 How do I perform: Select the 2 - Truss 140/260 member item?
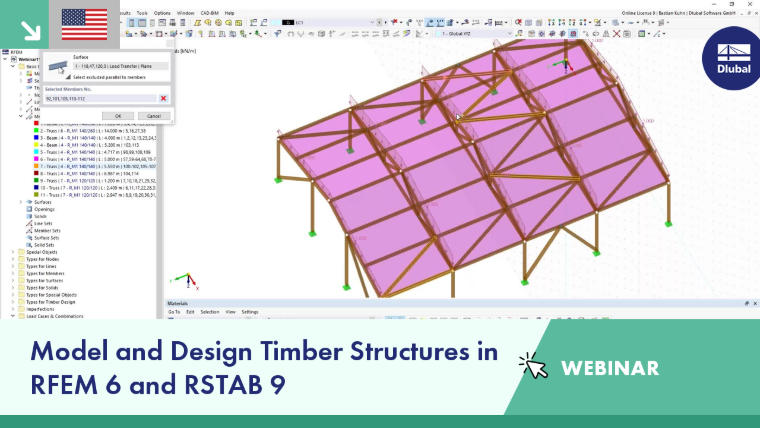93,131
